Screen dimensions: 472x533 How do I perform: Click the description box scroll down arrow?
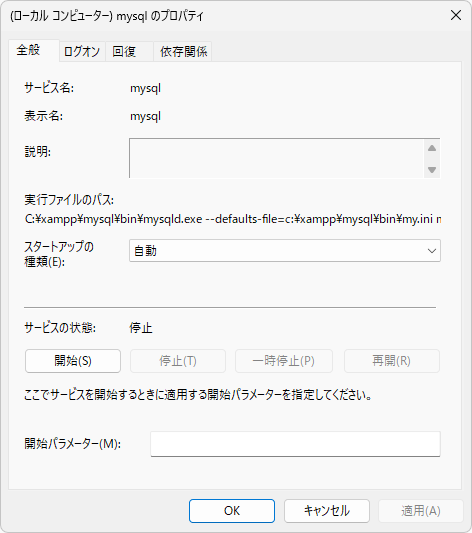[432, 170]
